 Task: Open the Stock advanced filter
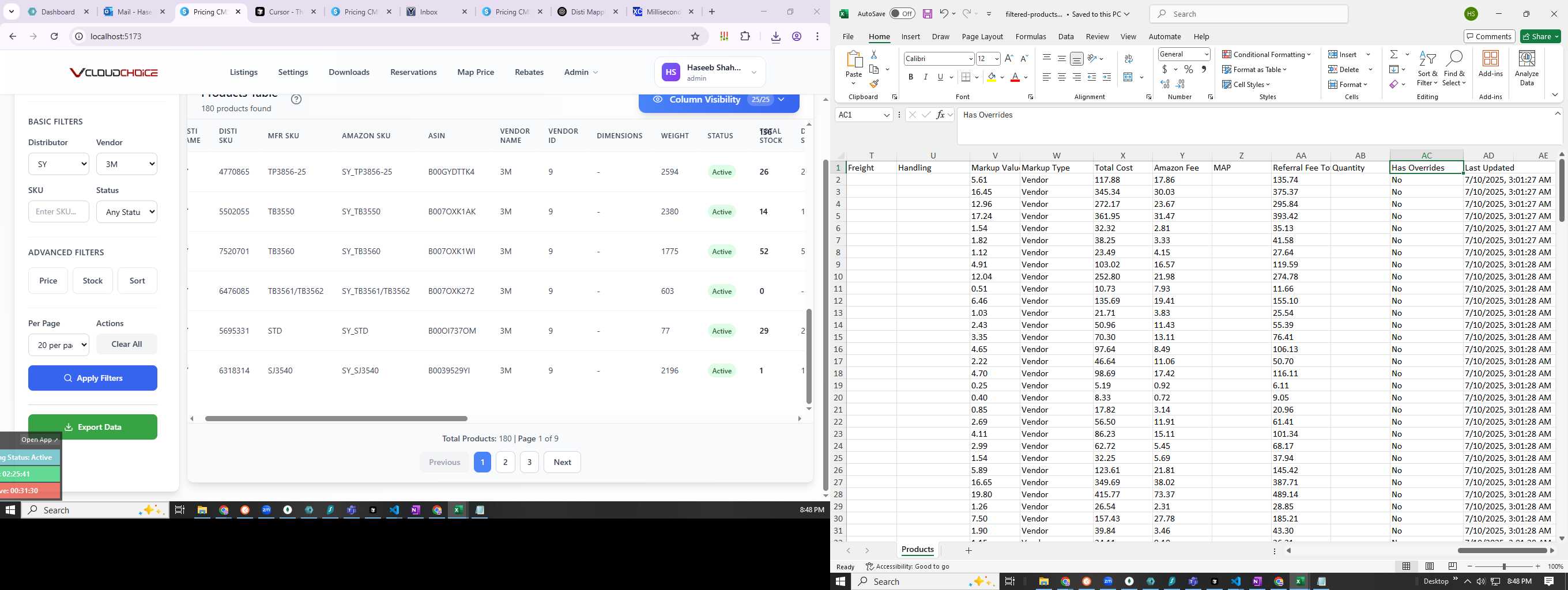(x=92, y=281)
